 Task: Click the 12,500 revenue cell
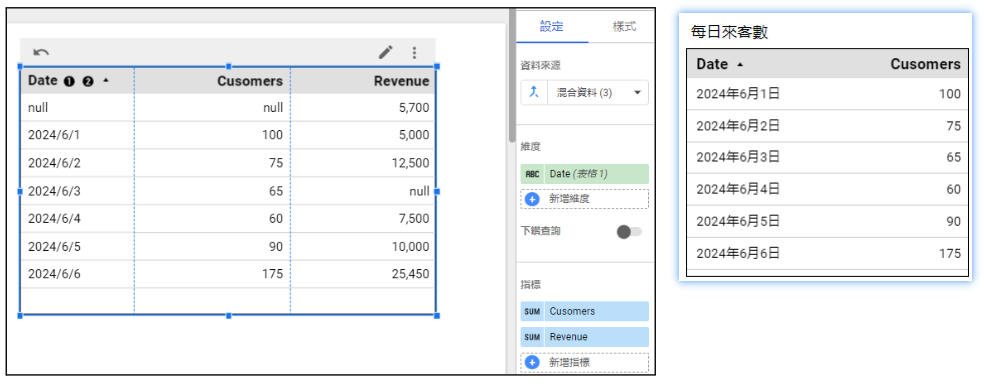pos(411,163)
